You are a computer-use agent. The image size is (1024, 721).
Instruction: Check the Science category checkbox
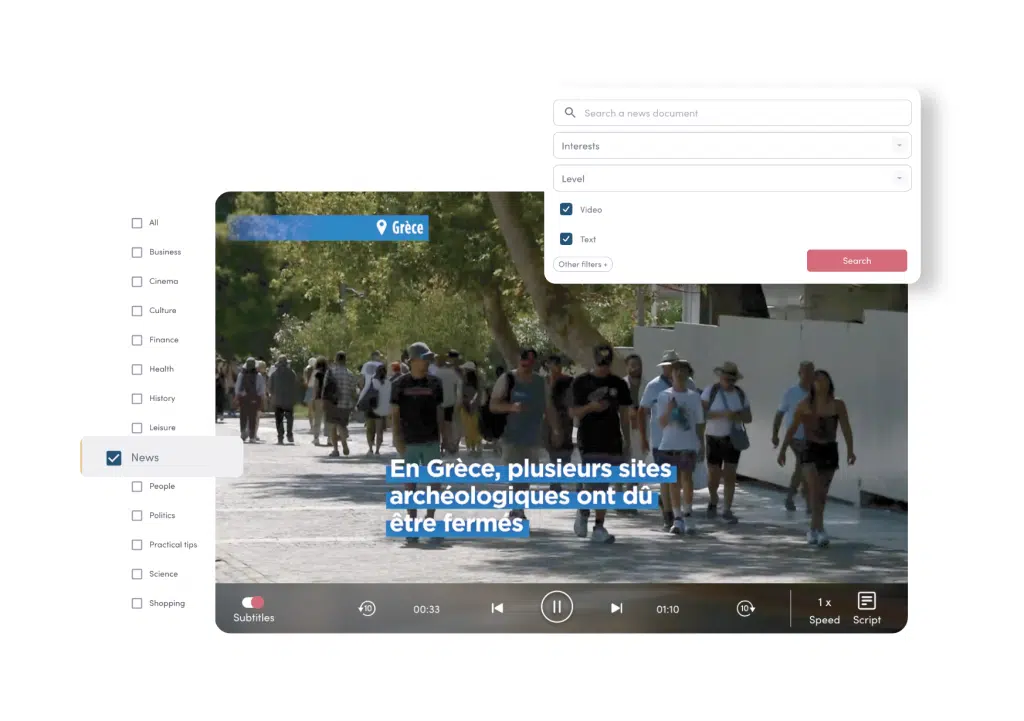136,574
